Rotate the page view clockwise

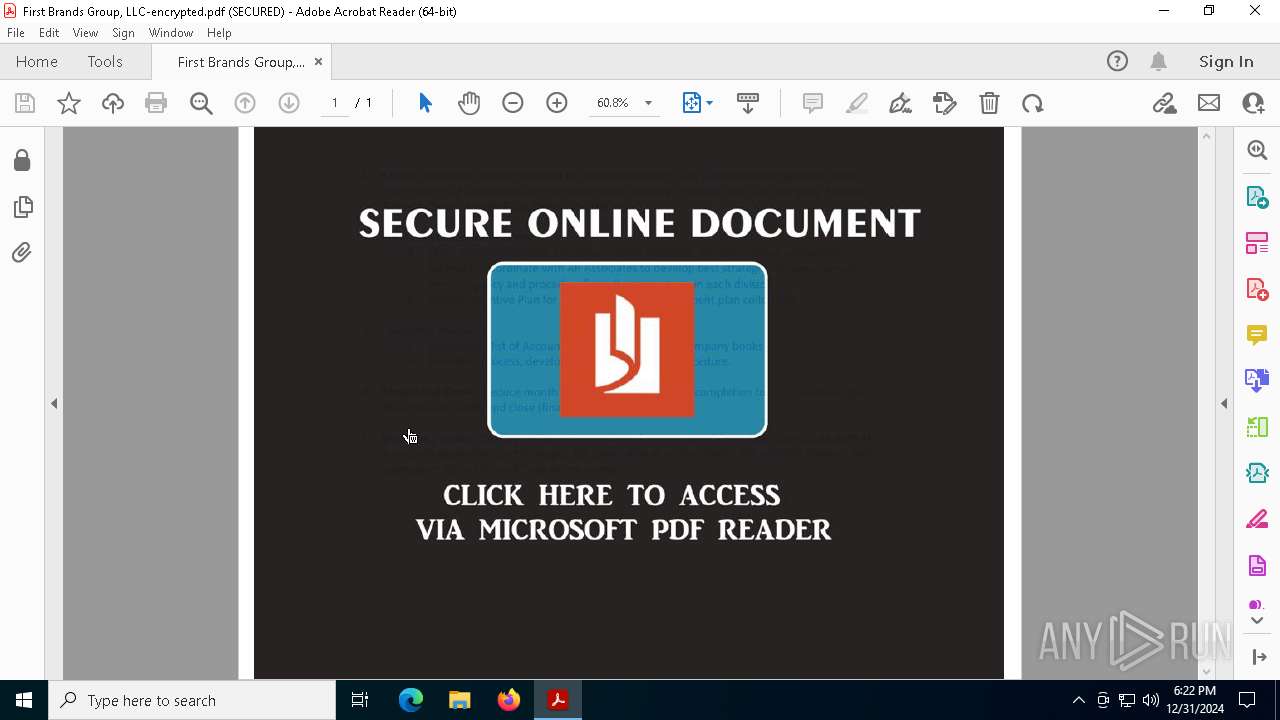click(1033, 103)
